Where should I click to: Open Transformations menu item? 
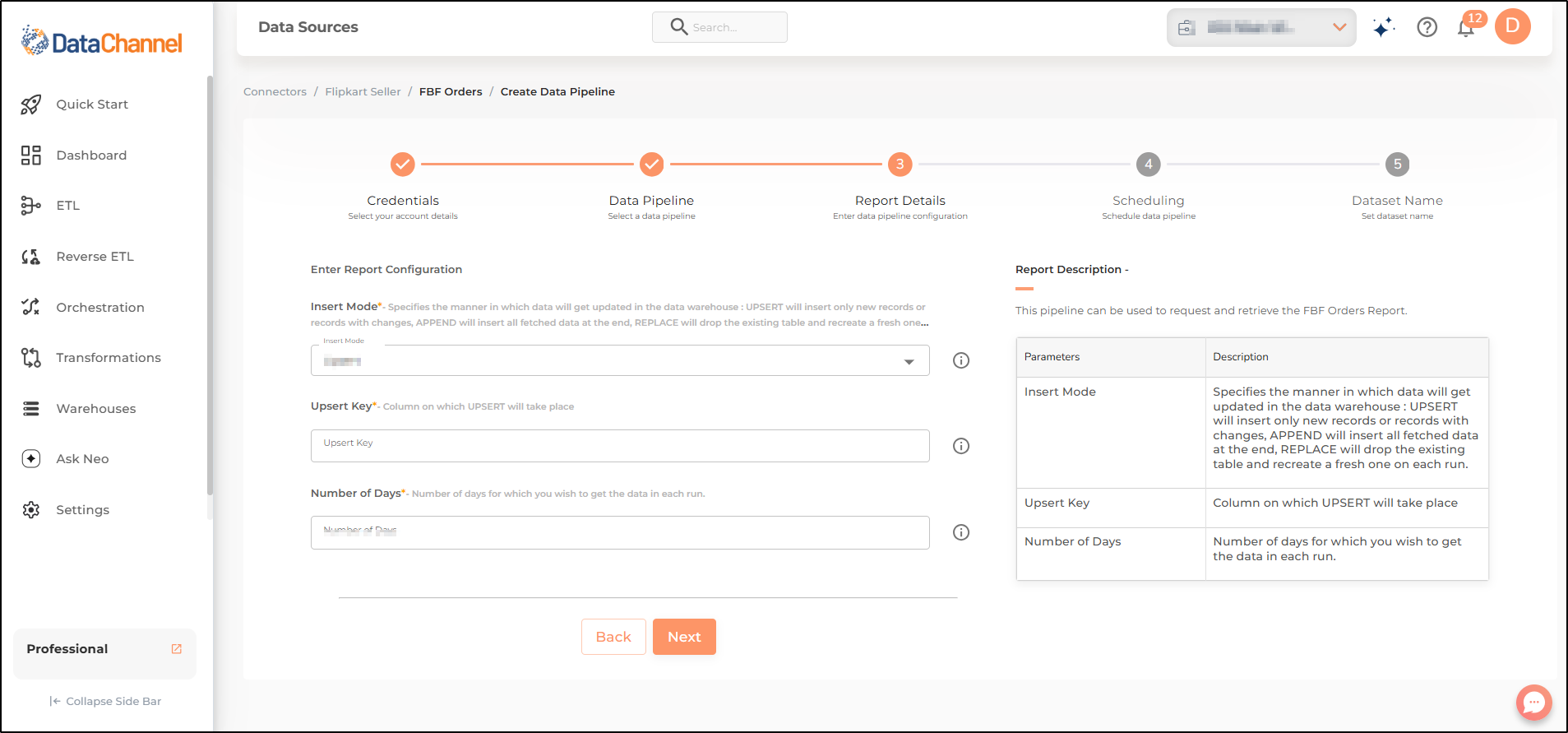pos(109,358)
